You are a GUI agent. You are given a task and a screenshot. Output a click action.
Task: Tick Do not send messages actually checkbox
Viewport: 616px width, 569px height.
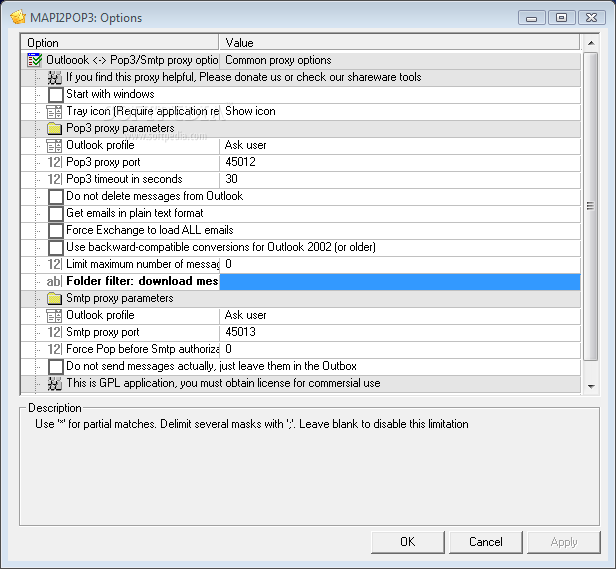pyautogui.click(x=55, y=367)
